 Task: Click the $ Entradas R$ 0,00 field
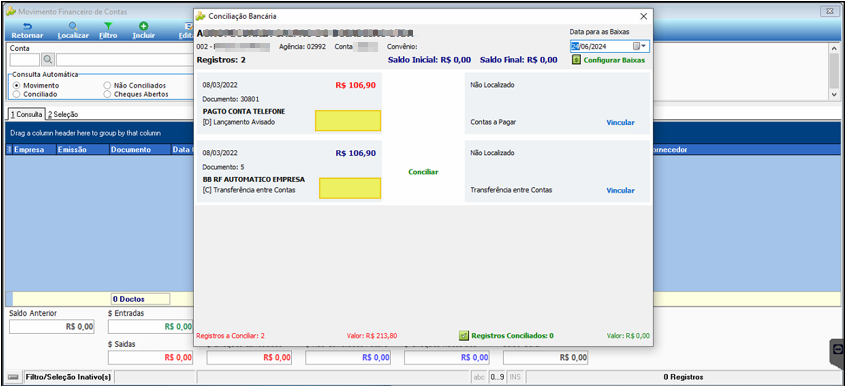pyautogui.click(x=151, y=326)
